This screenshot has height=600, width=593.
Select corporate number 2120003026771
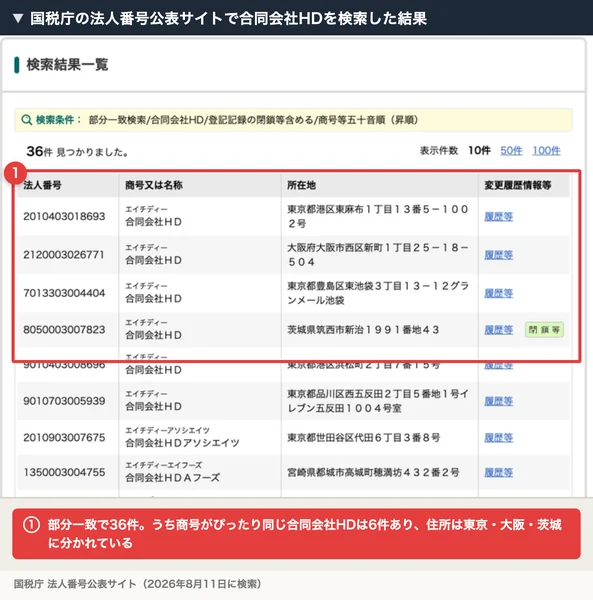click(64, 255)
